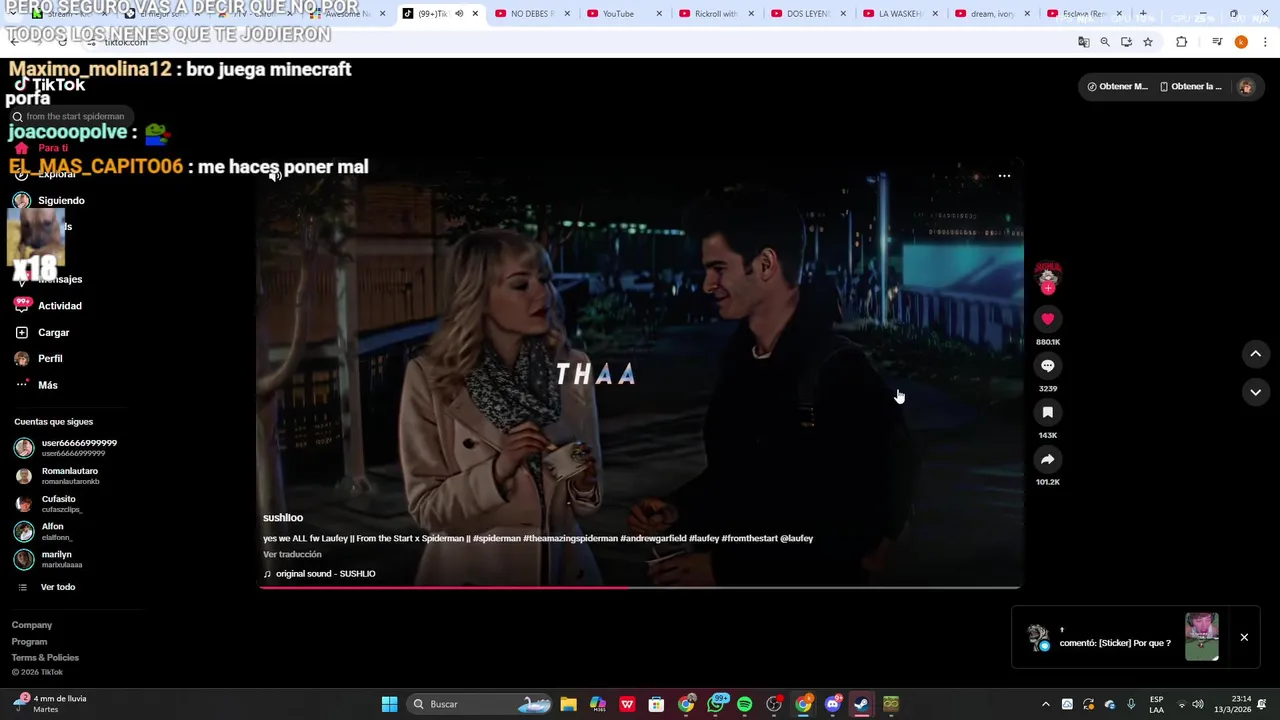Image resolution: width=1280 pixels, height=720 pixels.
Task: Open the profile avatar at top right
Action: [x=1246, y=87]
